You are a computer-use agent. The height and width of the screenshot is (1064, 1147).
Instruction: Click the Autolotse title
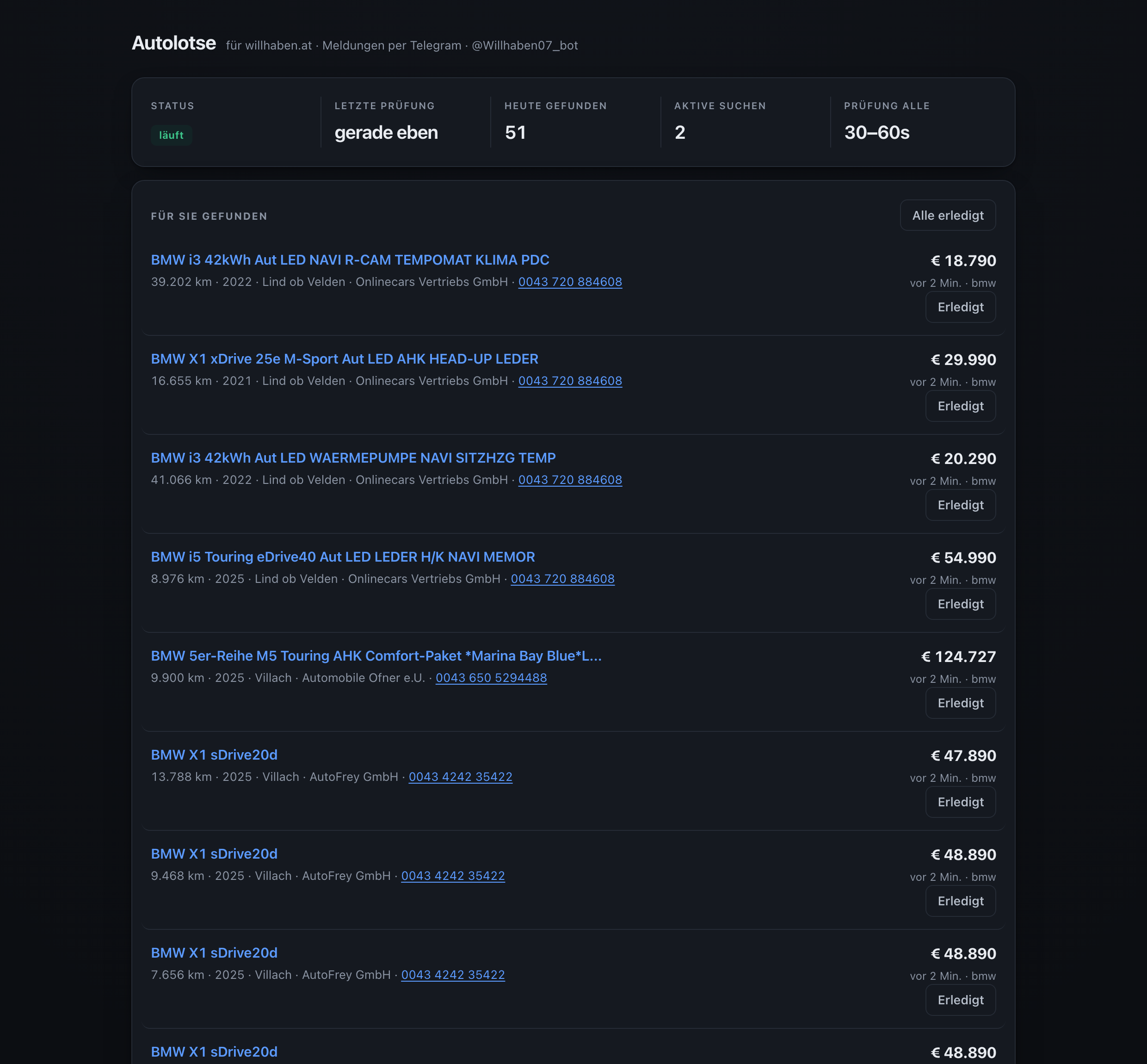point(174,43)
